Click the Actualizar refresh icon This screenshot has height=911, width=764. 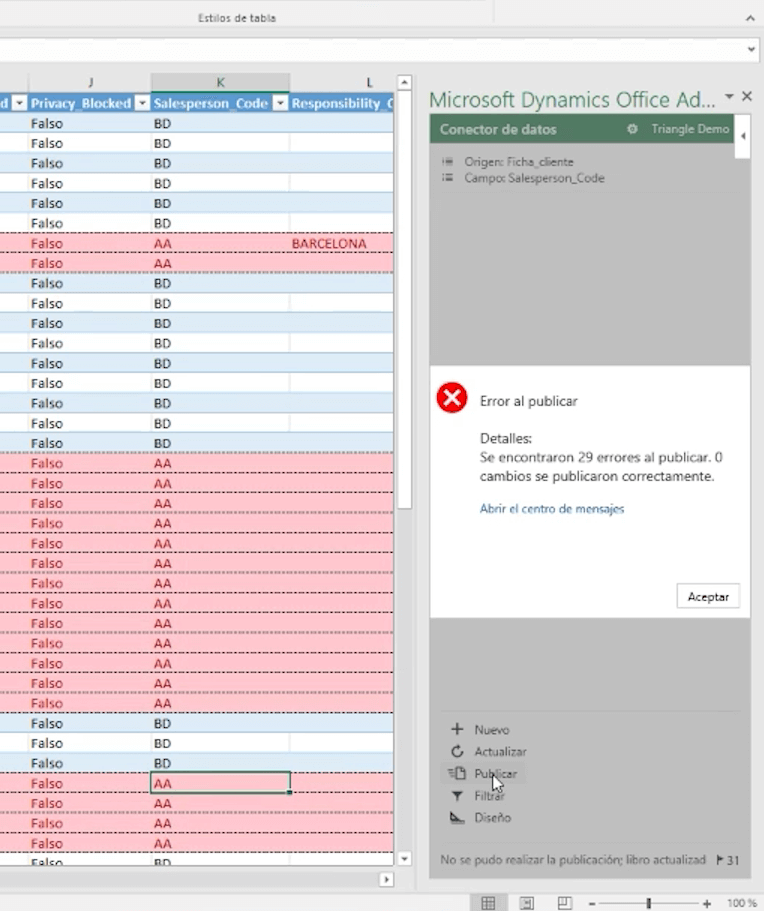pyautogui.click(x=457, y=751)
